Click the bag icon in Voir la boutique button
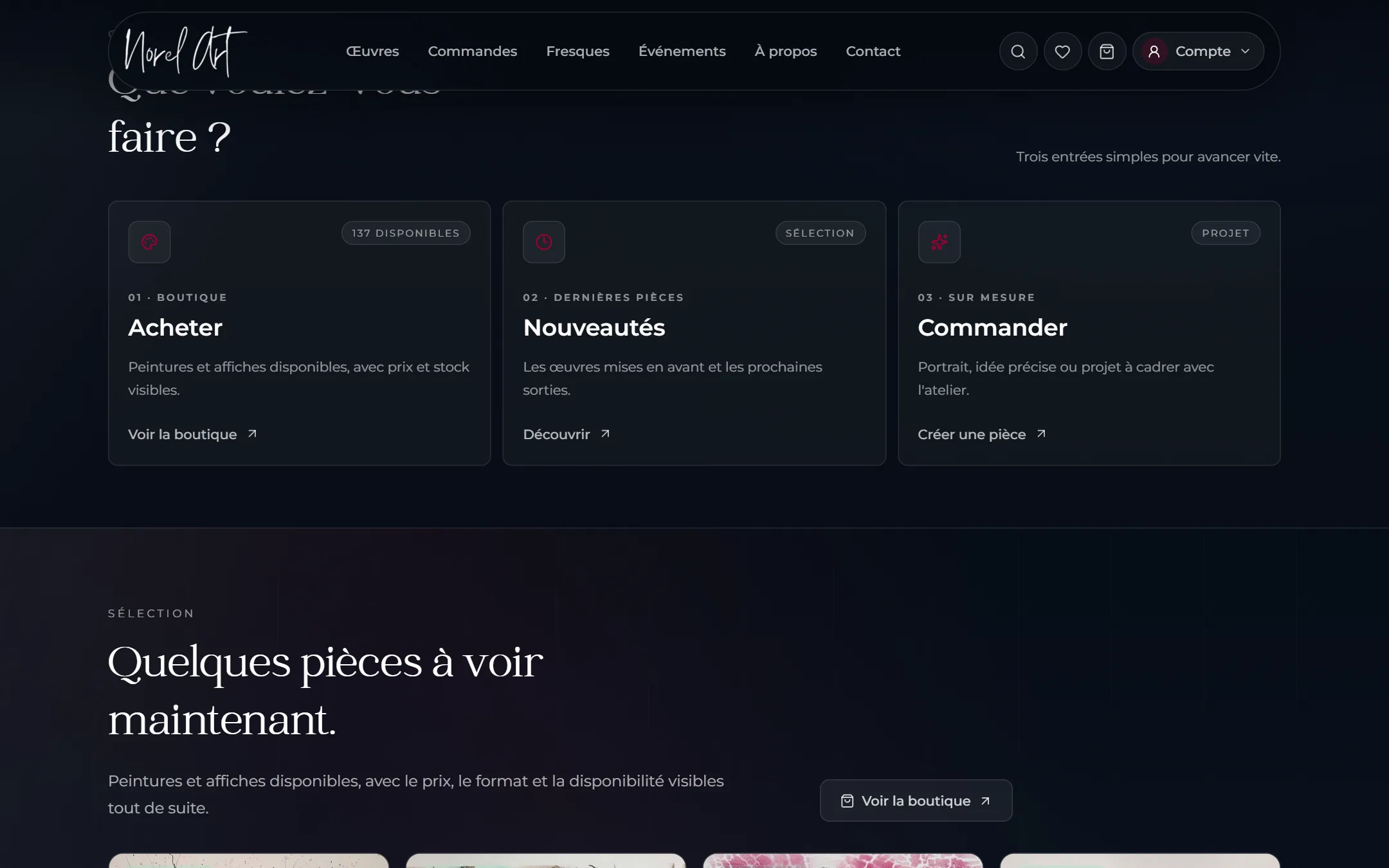Screen dimensions: 1389x868 [x=847, y=800]
